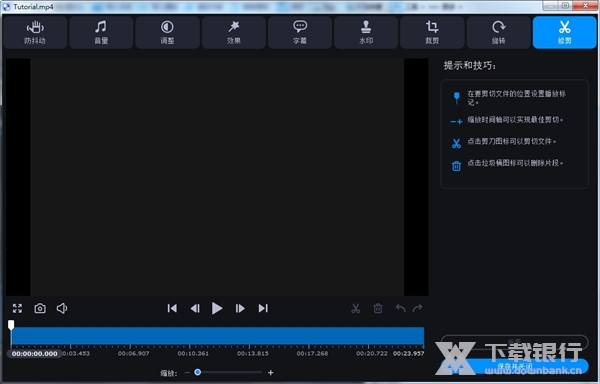
Task: Click the 缩放时间轴 zoom timeline tip
Action: click(x=515, y=120)
